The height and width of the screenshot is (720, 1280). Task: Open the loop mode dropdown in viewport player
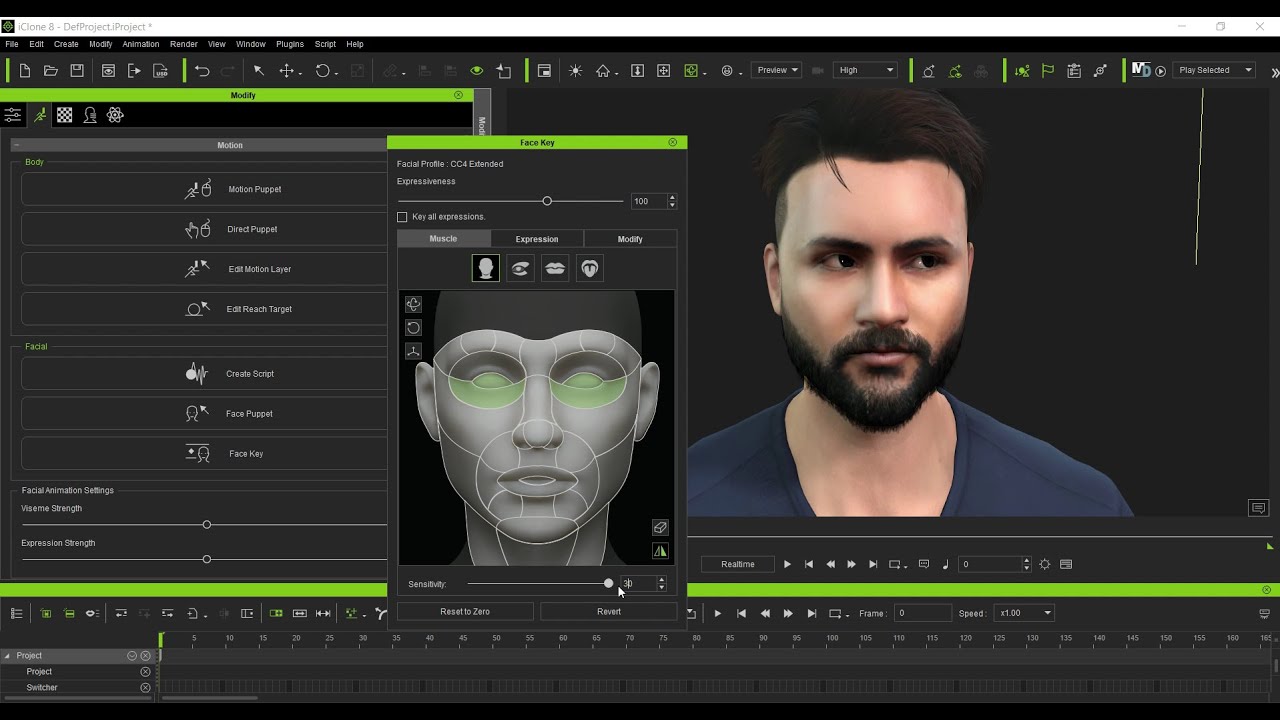[x=897, y=564]
